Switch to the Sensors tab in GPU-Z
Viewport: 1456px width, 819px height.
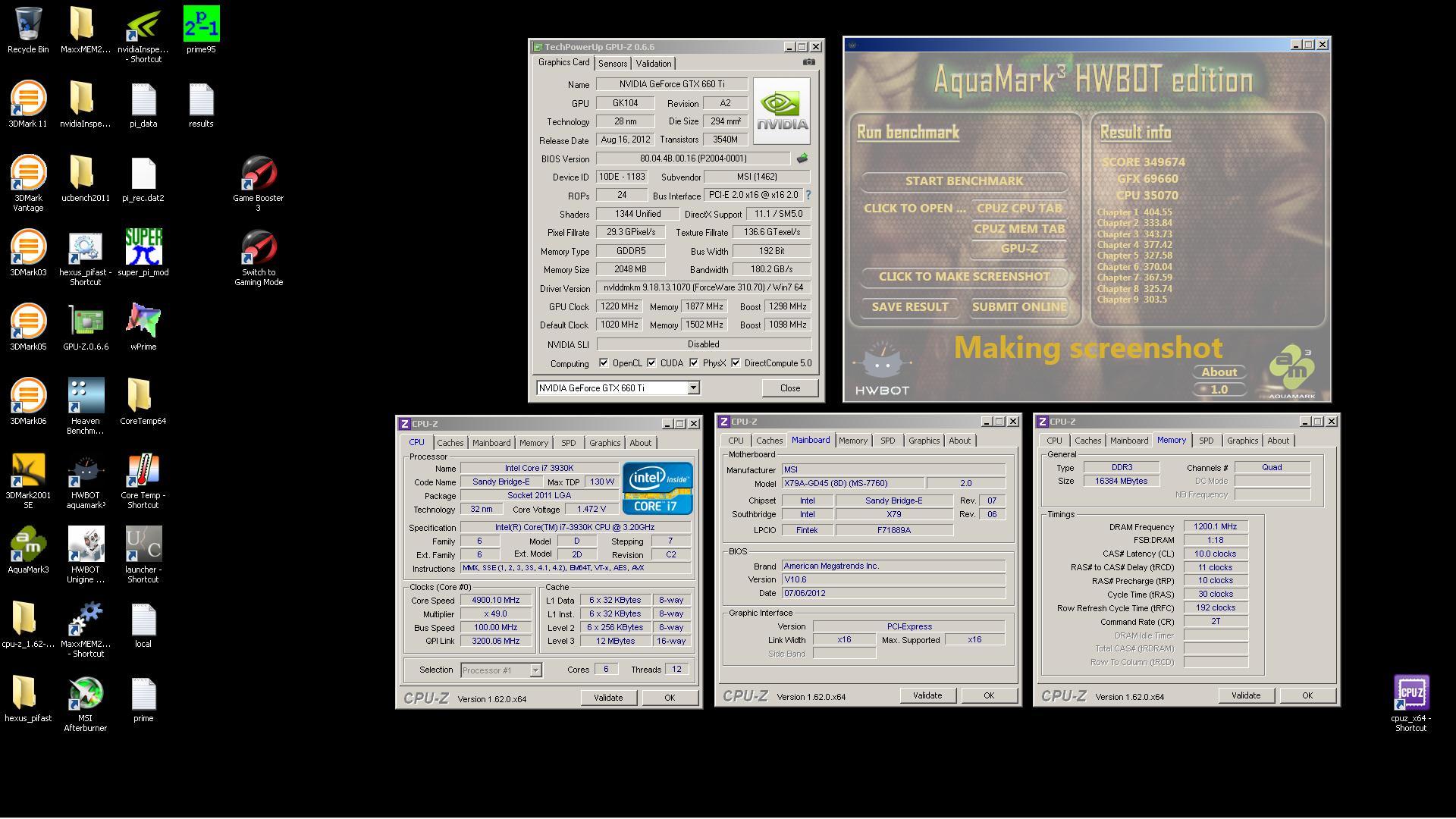[x=613, y=64]
